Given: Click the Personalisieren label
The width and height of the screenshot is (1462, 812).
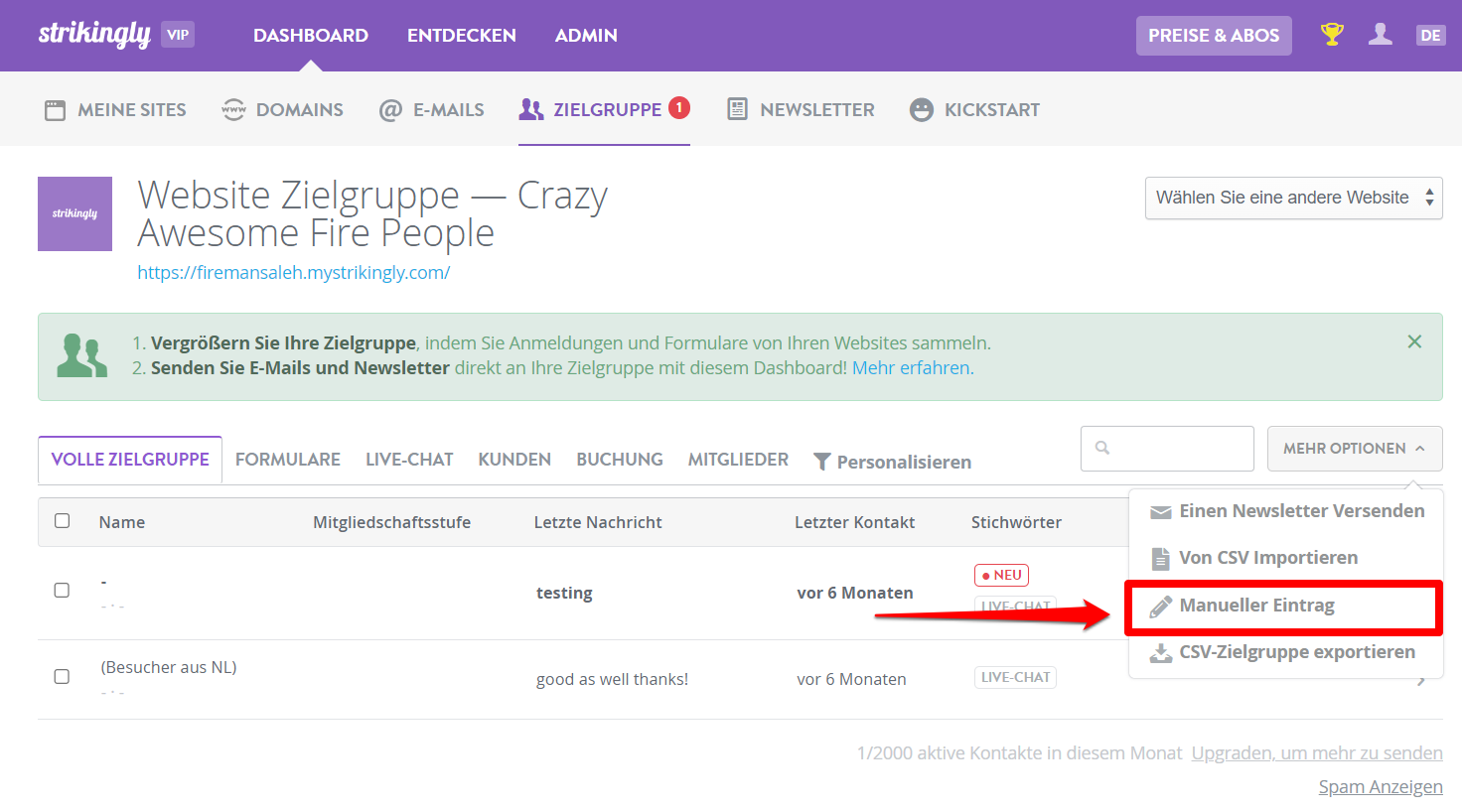Looking at the screenshot, I should [904, 463].
